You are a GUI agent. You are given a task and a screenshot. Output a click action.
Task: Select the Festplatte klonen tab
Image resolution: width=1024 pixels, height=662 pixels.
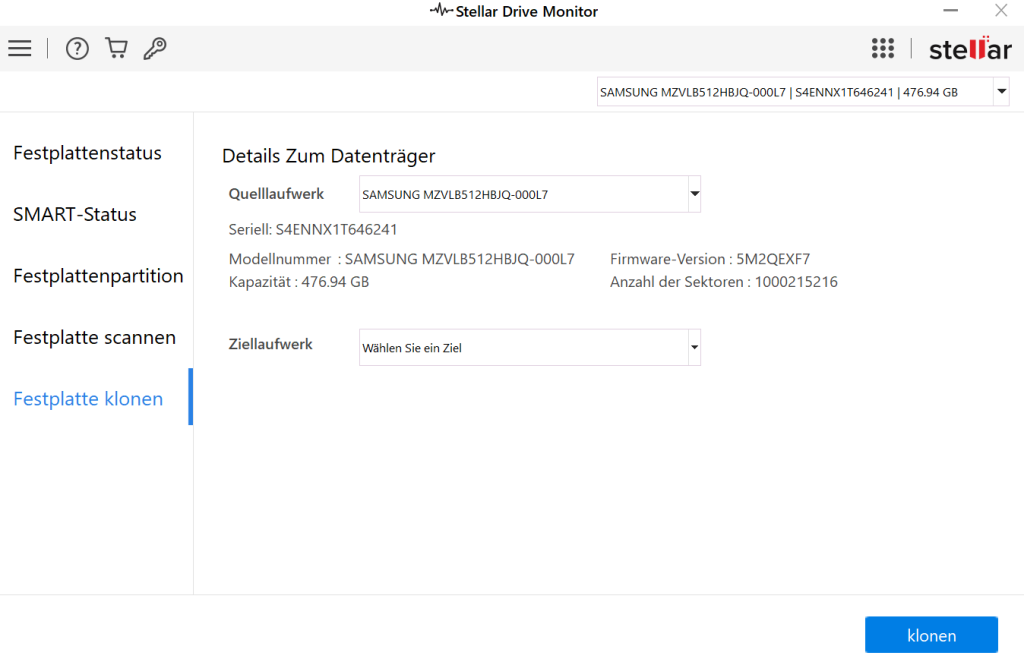88,398
